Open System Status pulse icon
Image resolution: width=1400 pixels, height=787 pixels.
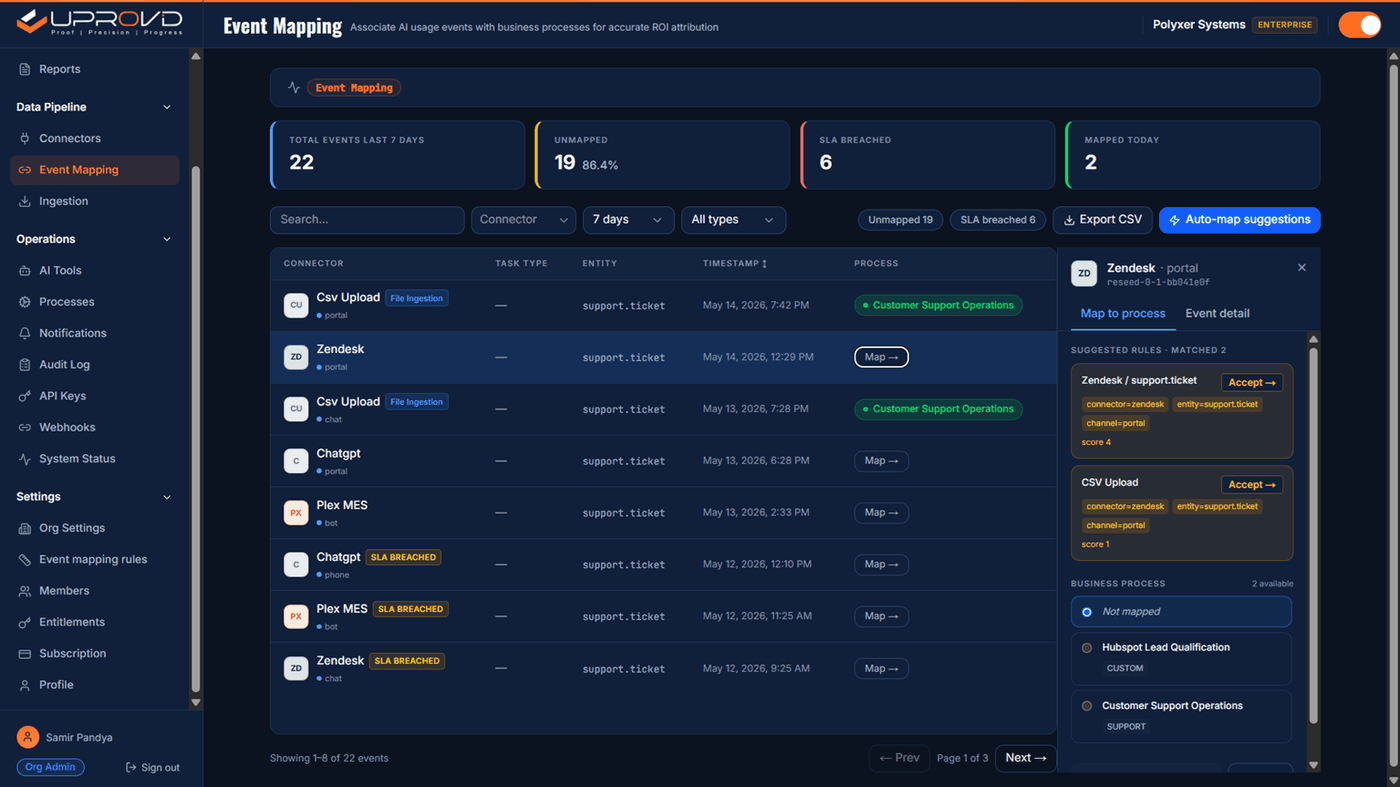click(x=25, y=459)
